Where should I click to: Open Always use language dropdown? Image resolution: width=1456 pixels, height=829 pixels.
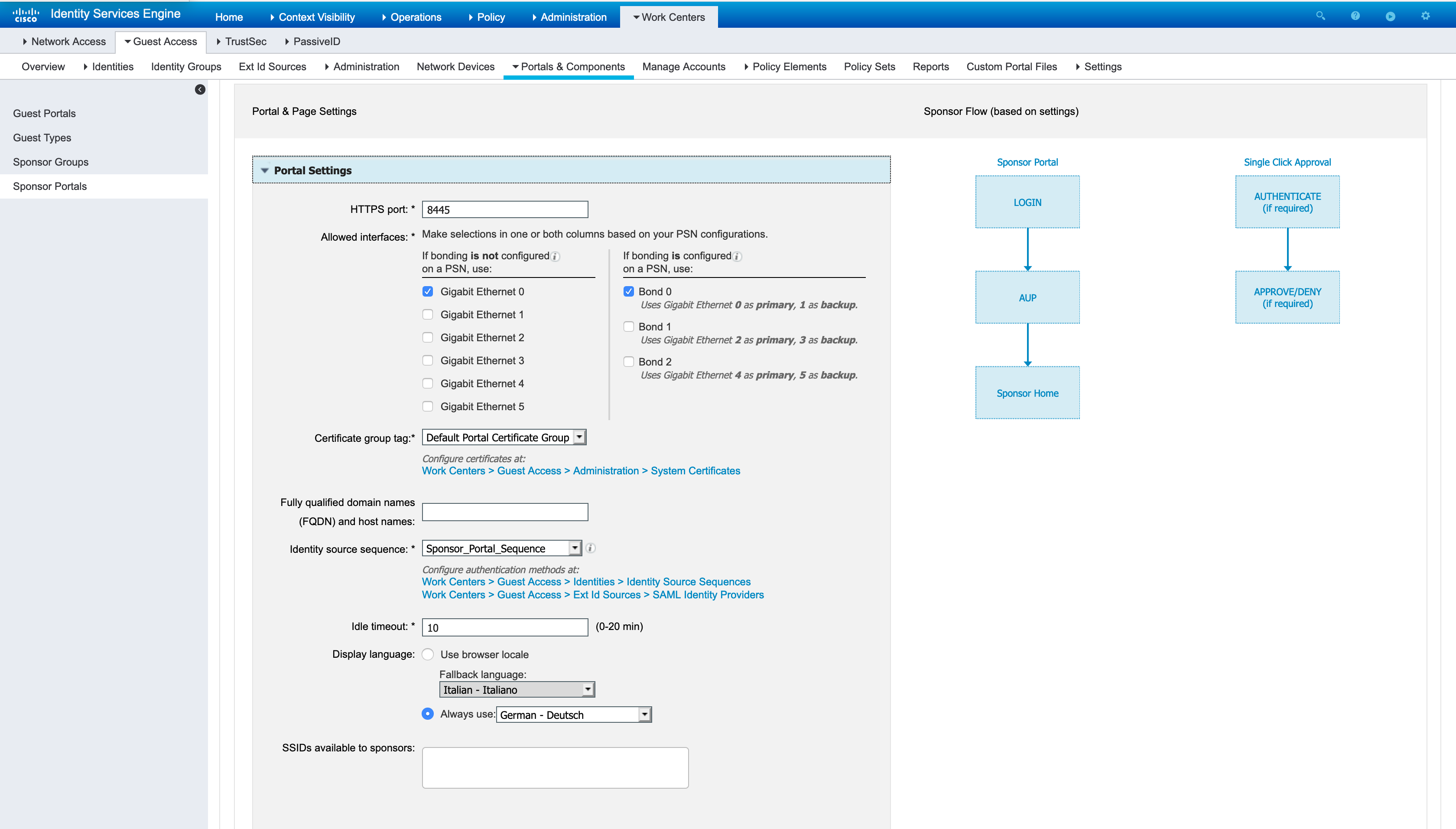point(574,715)
